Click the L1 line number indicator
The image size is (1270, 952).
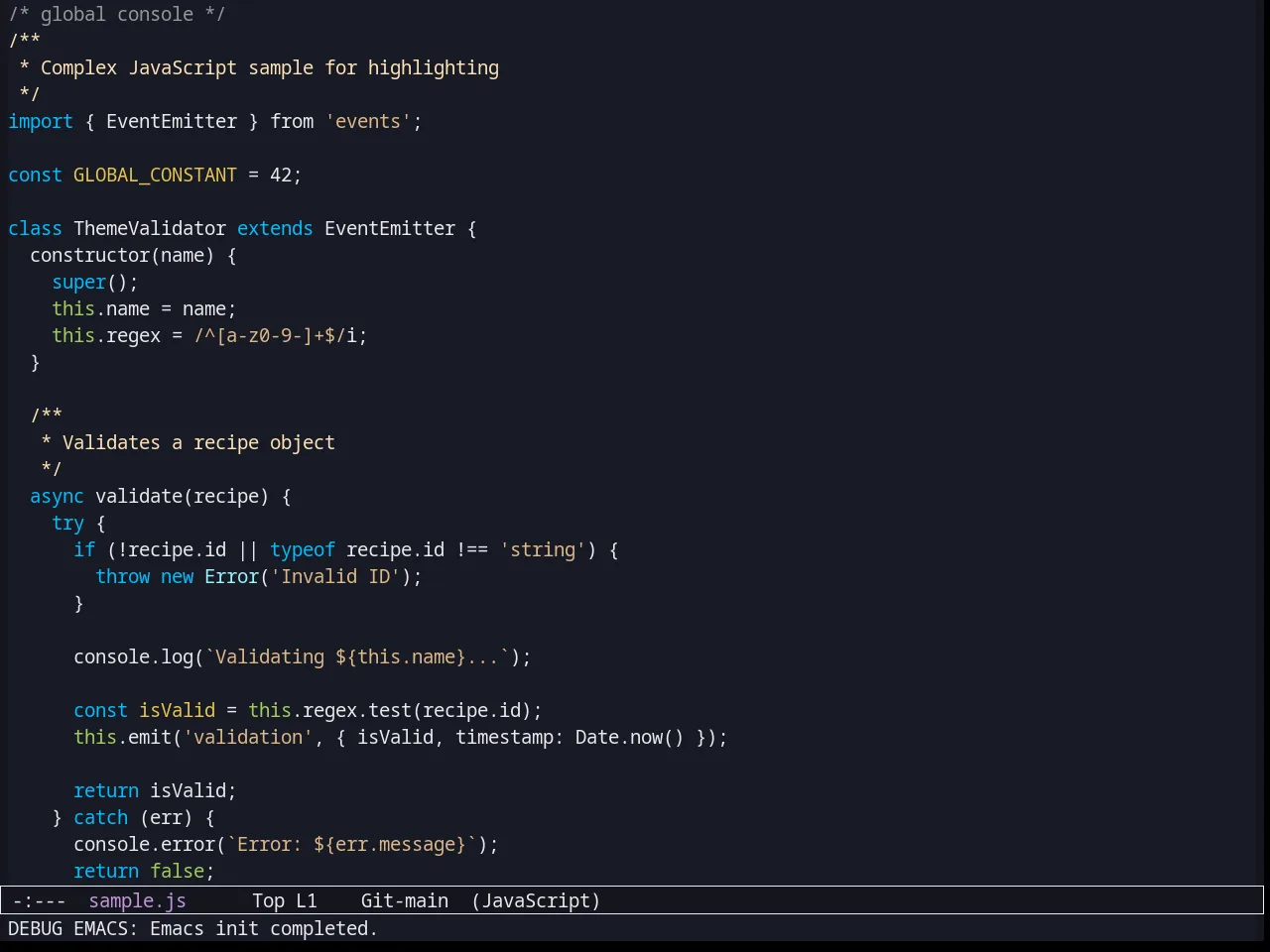307,900
